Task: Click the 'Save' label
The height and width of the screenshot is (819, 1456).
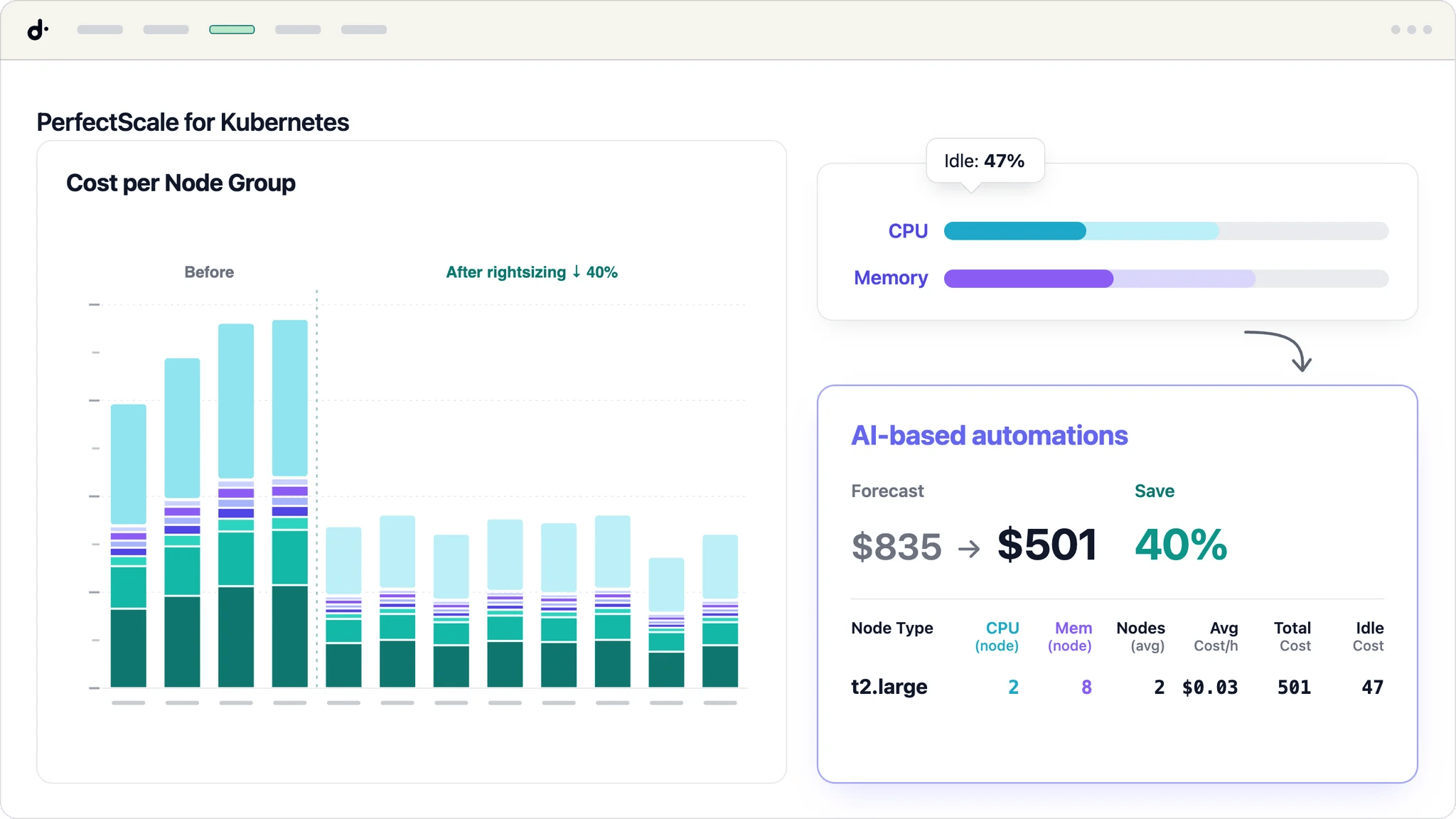Action: [1155, 491]
